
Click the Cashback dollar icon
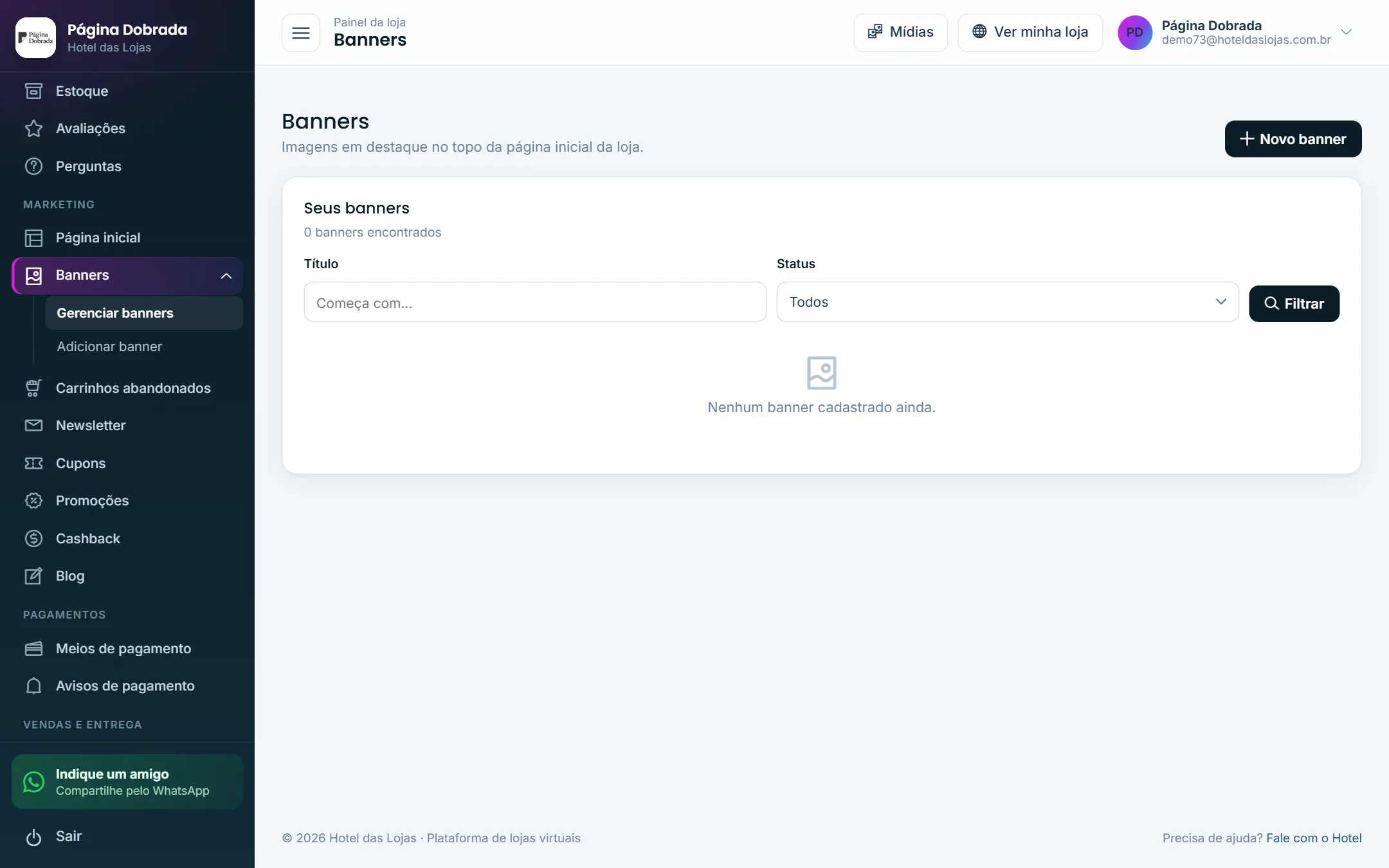[33, 539]
